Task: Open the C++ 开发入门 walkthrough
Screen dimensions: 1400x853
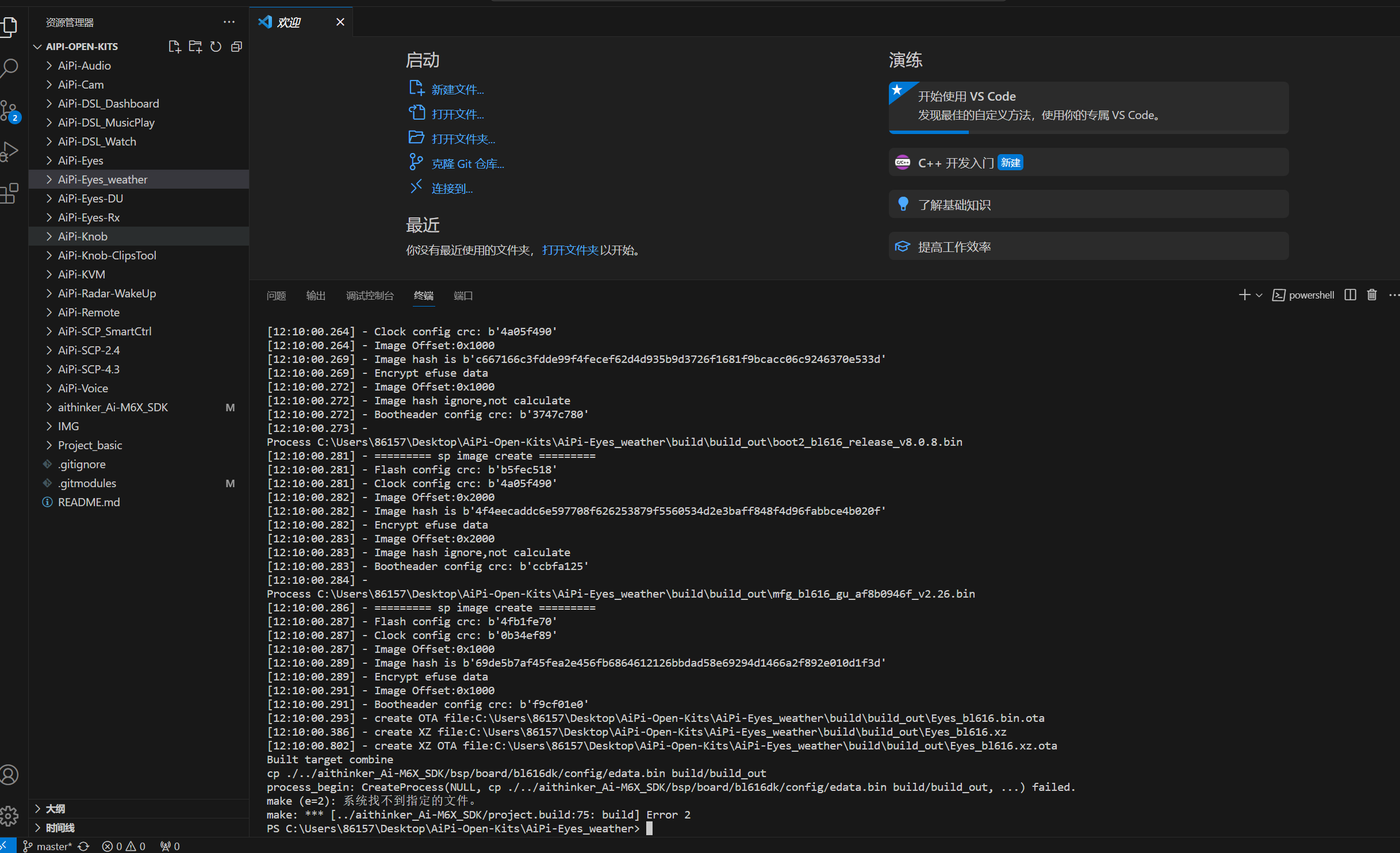Action: click(1088, 163)
